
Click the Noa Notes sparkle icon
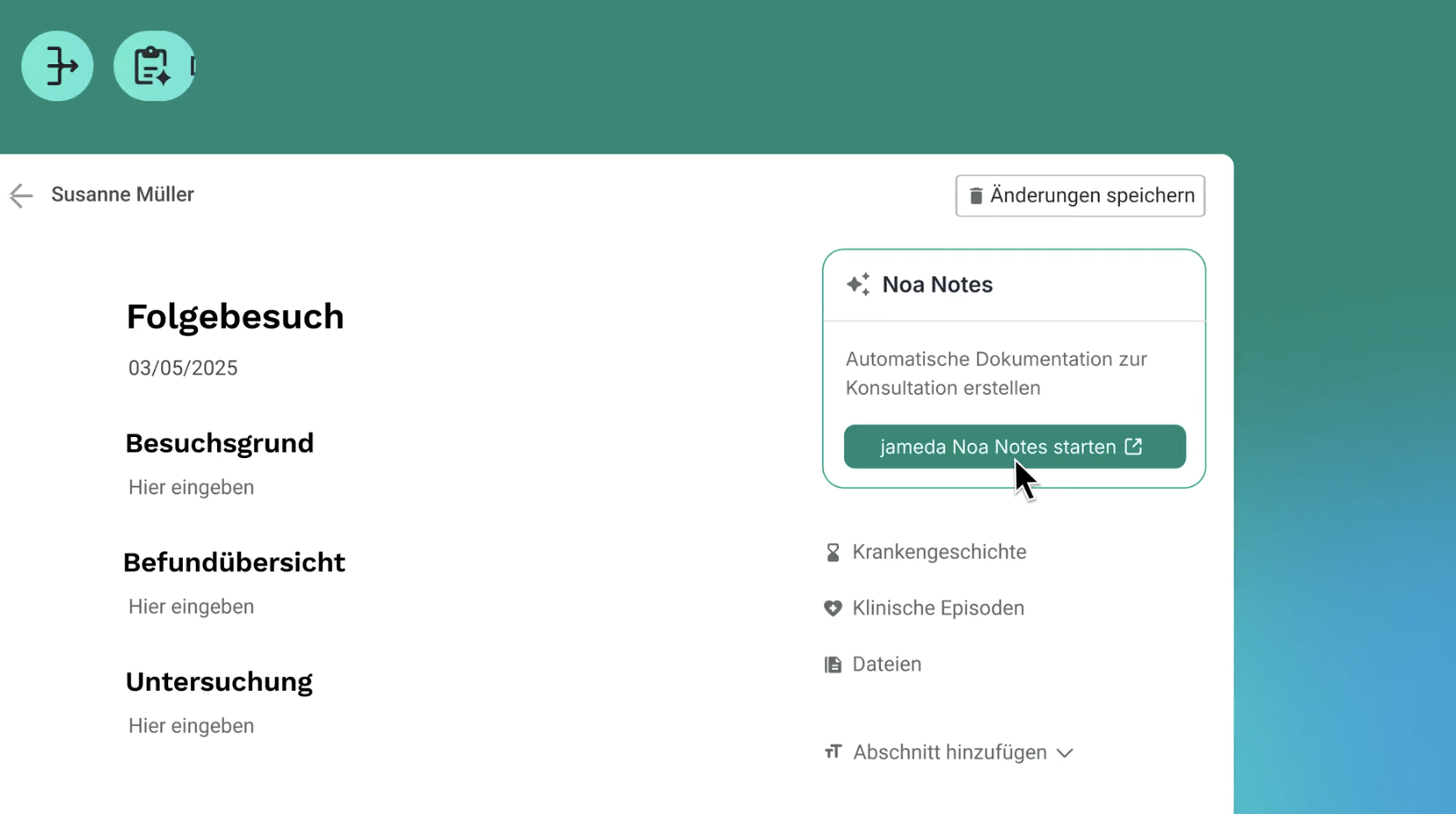coord(858,284)
